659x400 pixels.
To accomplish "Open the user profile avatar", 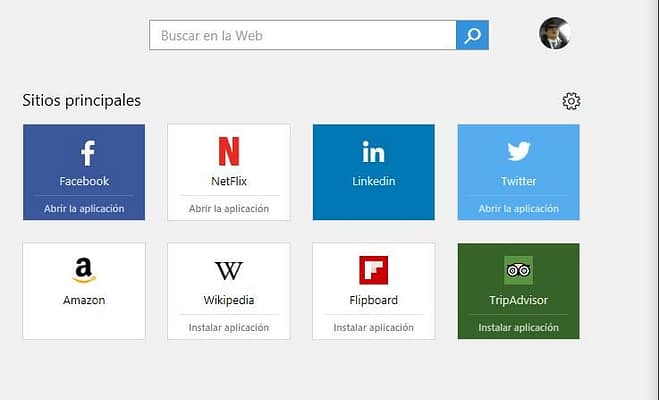I will pyautogui.click(x=555, y=33).
